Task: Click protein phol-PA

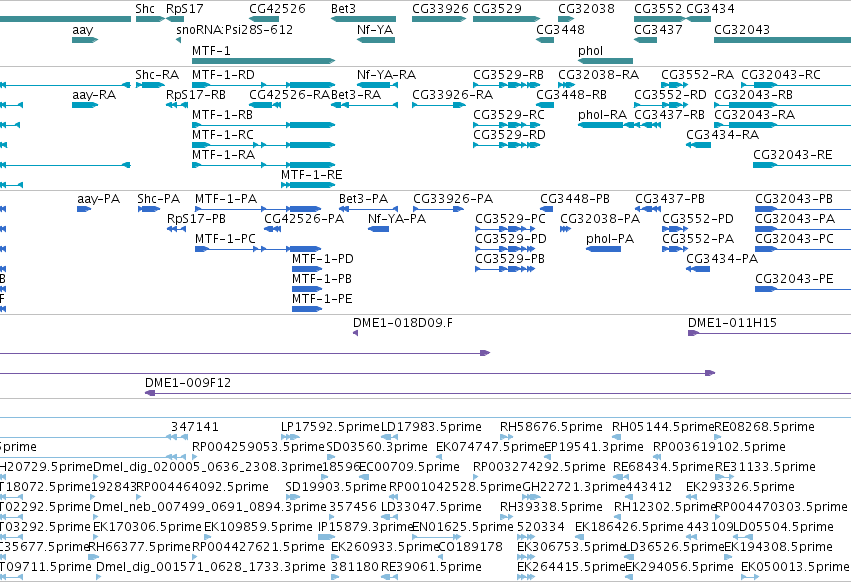Action: [604, 249]
